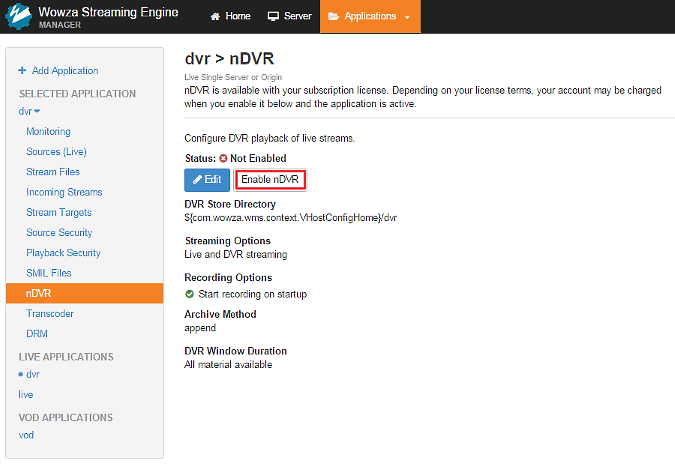675x464 pixels.
Task: Open Stream Targets settings
Action: 59,212
